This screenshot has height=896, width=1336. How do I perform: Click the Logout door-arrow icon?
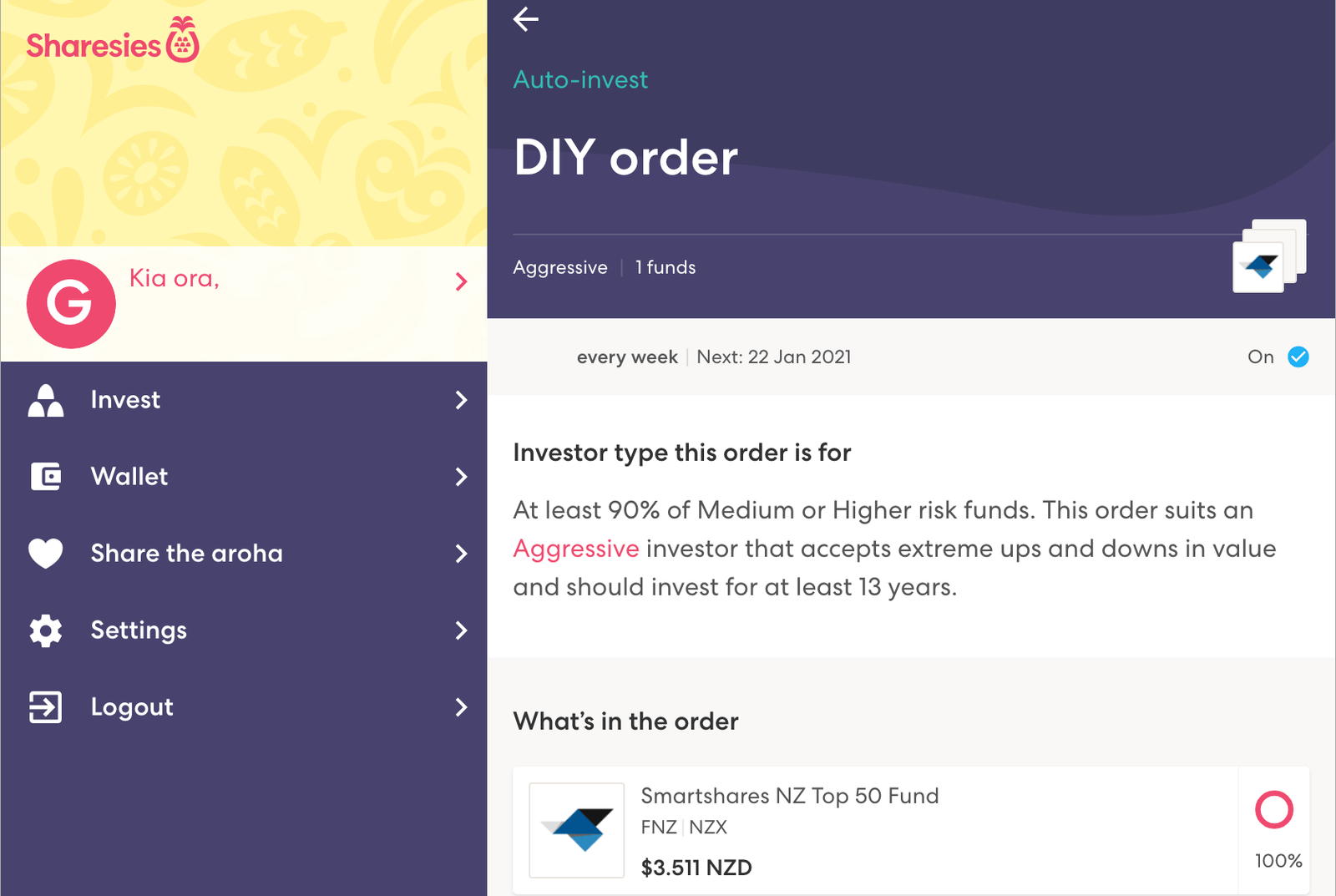coord(46,707)
